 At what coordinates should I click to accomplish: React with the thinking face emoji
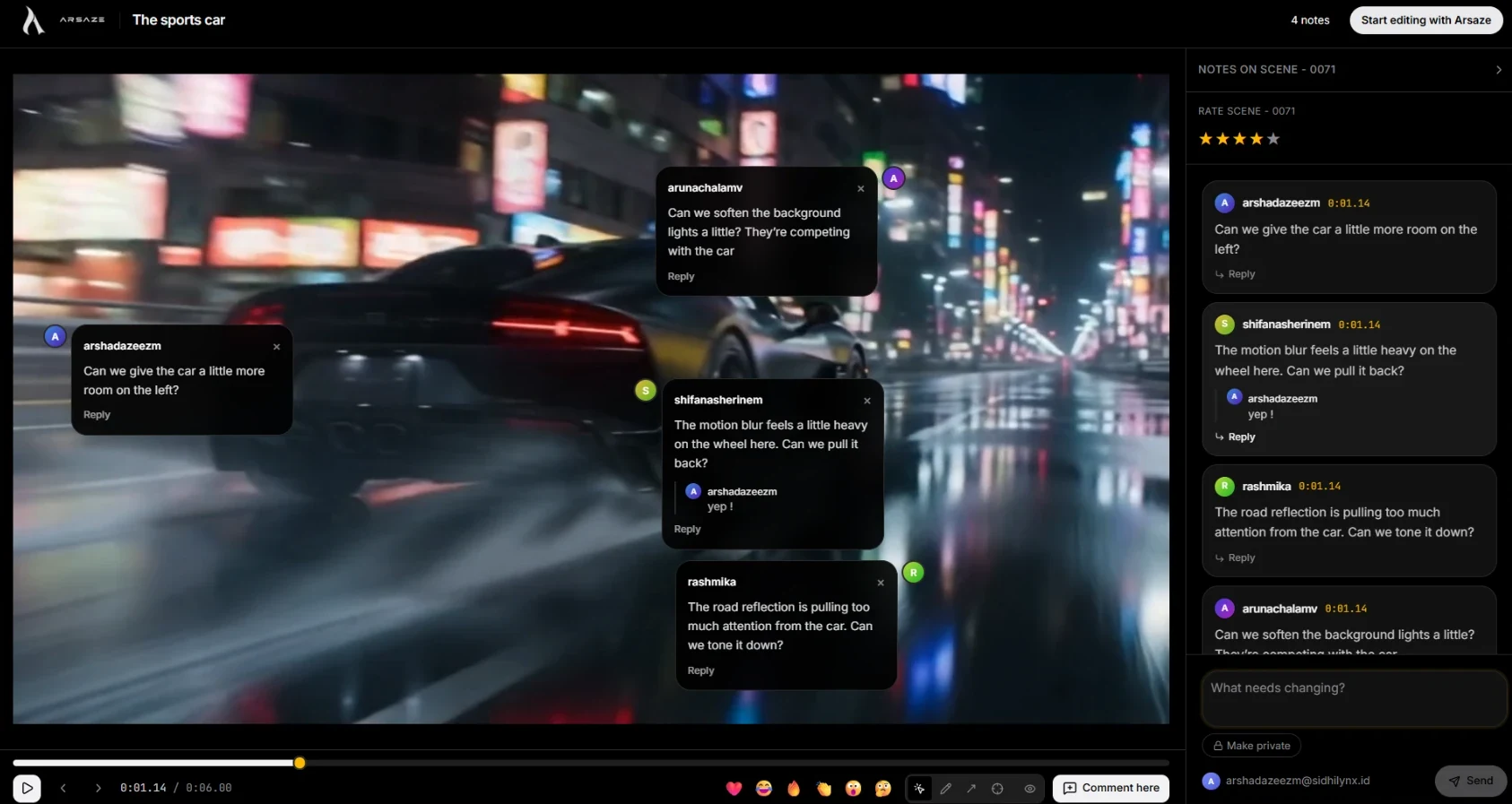(x=883, y=789)
